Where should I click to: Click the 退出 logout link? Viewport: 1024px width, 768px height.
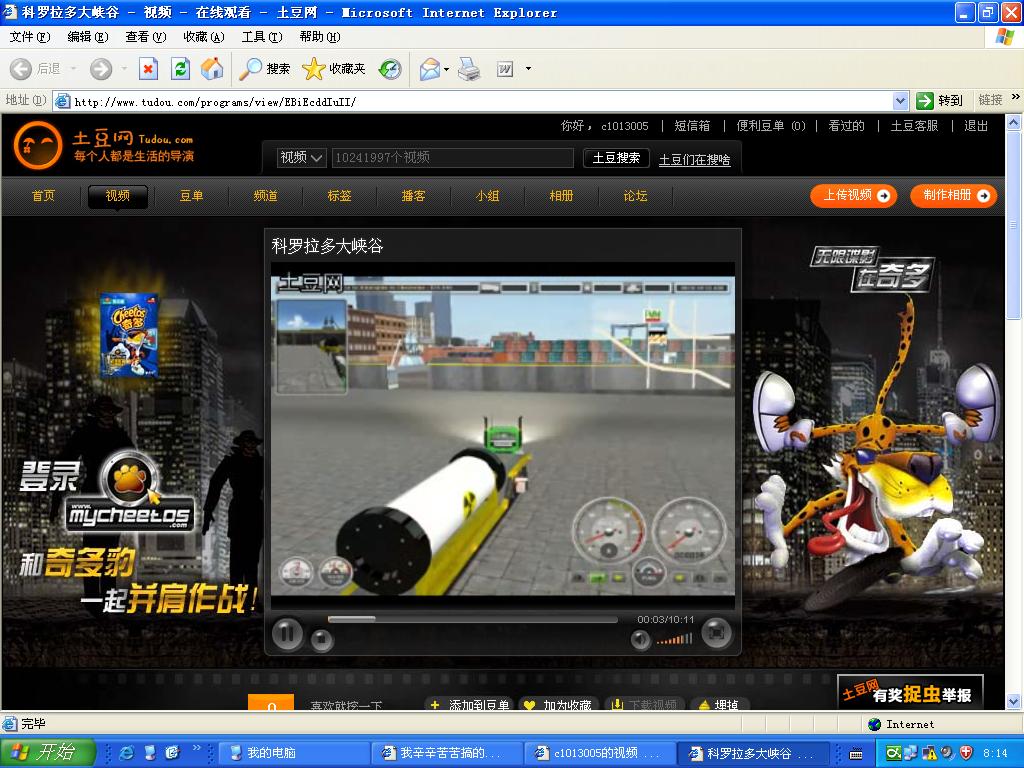click(x=976, y=126)
